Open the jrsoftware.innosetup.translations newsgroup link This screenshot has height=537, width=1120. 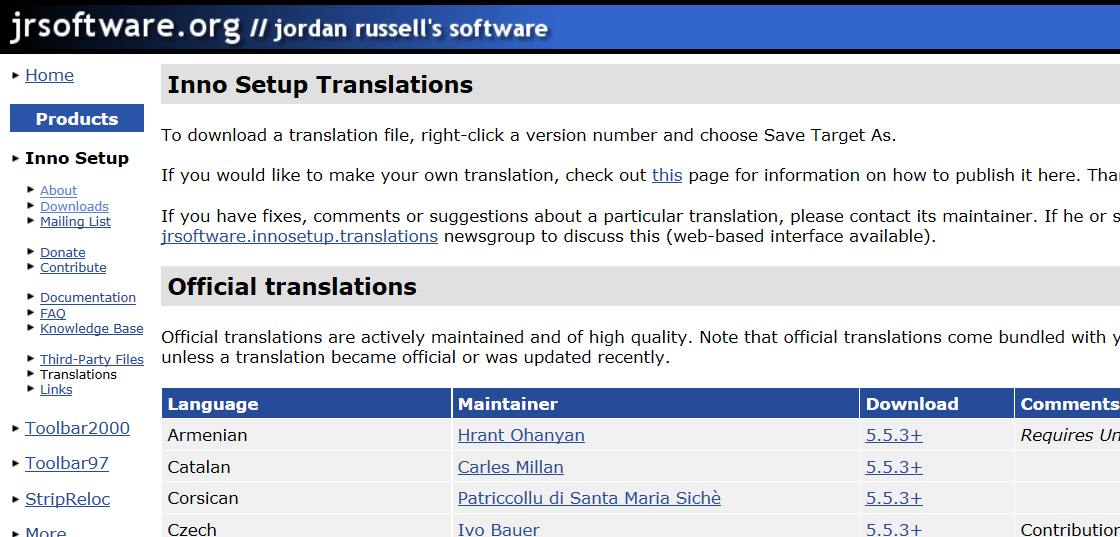tap(299, 236)
